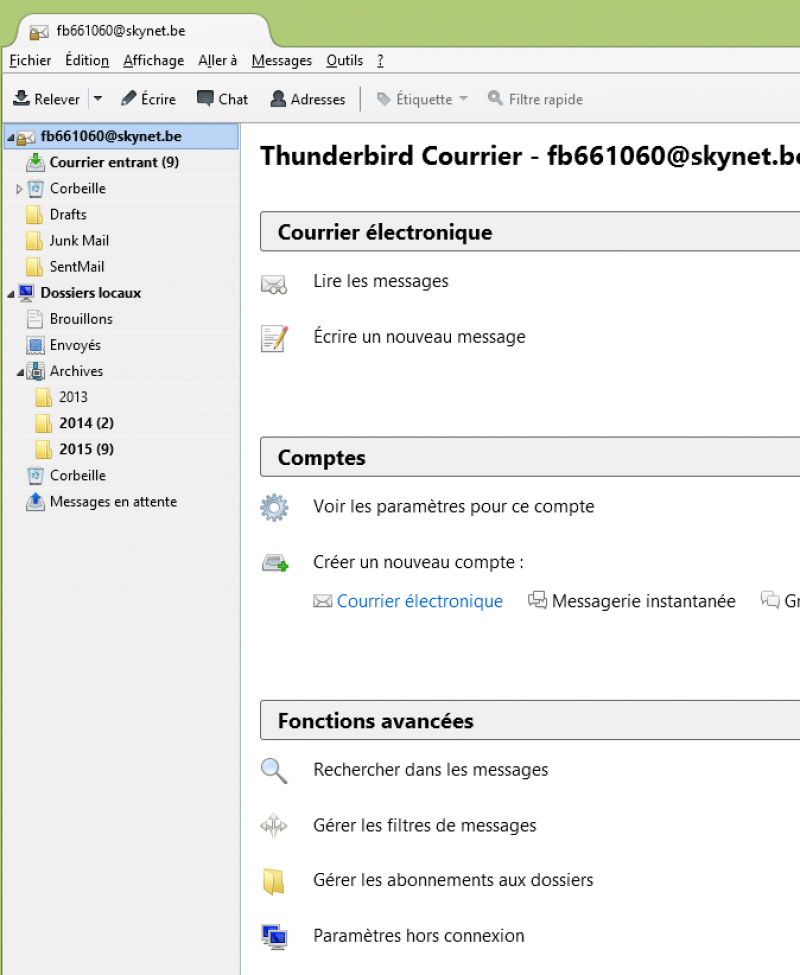The image size is (800, 975).
Task: Open the Adresses address book
Action: click(x=308, y=99)
